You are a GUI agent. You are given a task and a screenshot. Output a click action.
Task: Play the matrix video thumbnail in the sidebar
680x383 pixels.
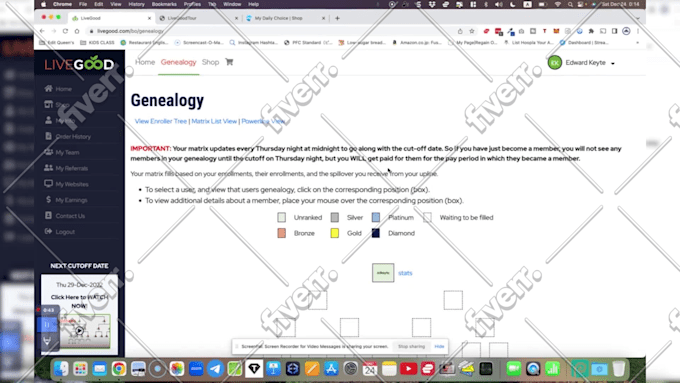coord(79,331)
